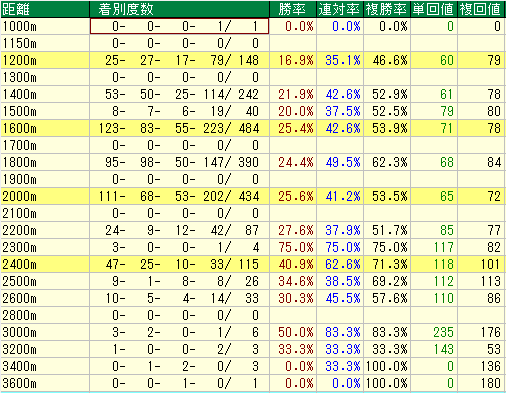Click record 111-68-53-202/434 for 2000m
The image size is (506, 393).
pos(179,196)
